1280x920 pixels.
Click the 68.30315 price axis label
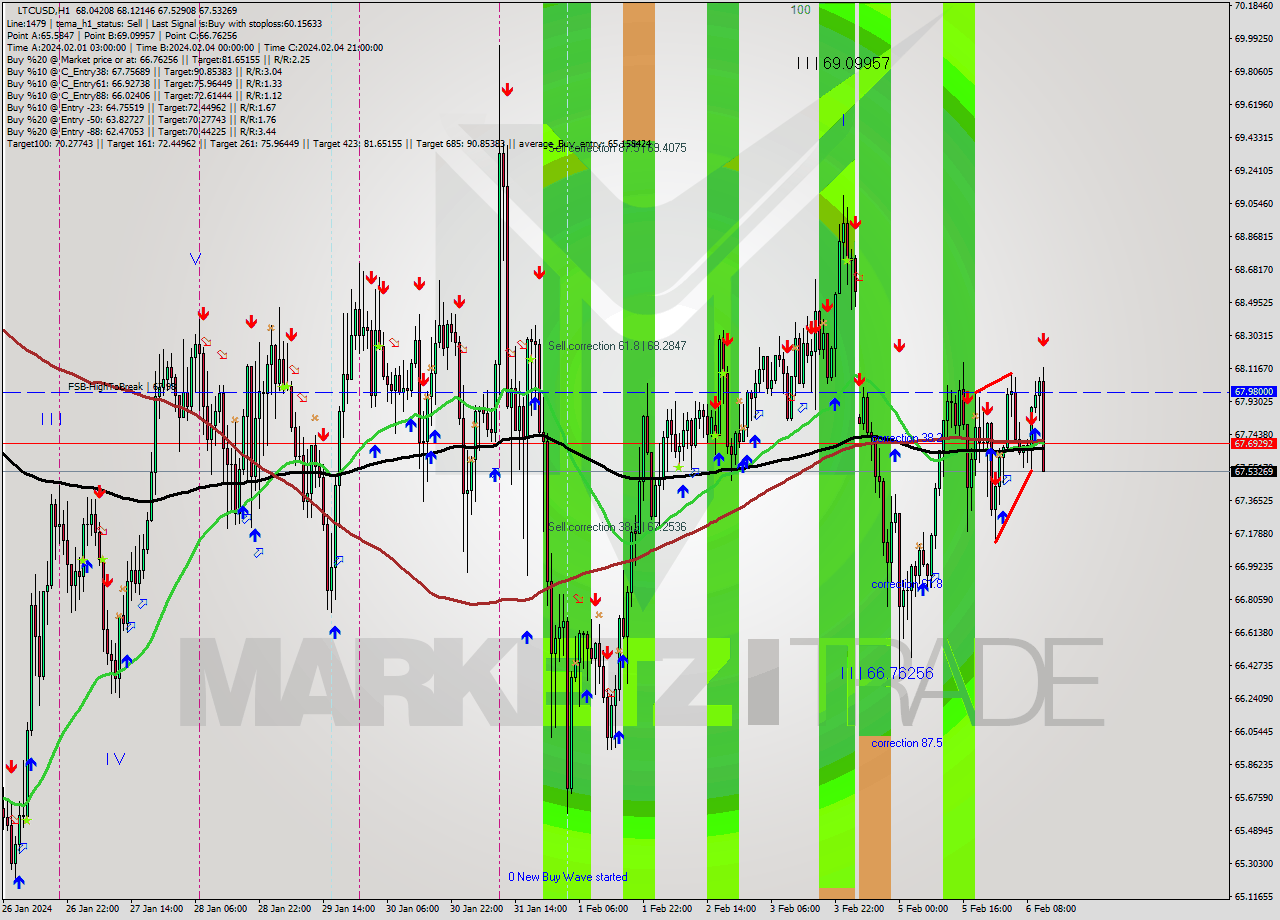1253,336
